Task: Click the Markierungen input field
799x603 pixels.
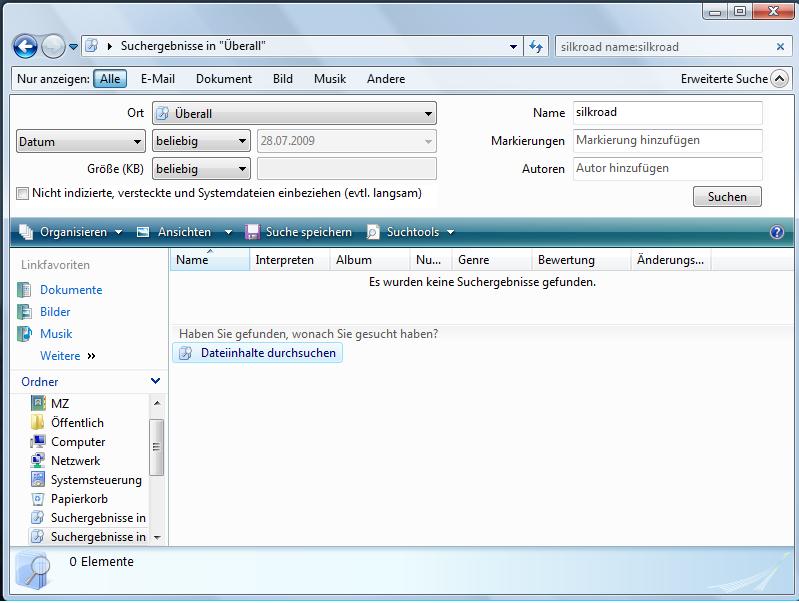Action: [667, 141]
